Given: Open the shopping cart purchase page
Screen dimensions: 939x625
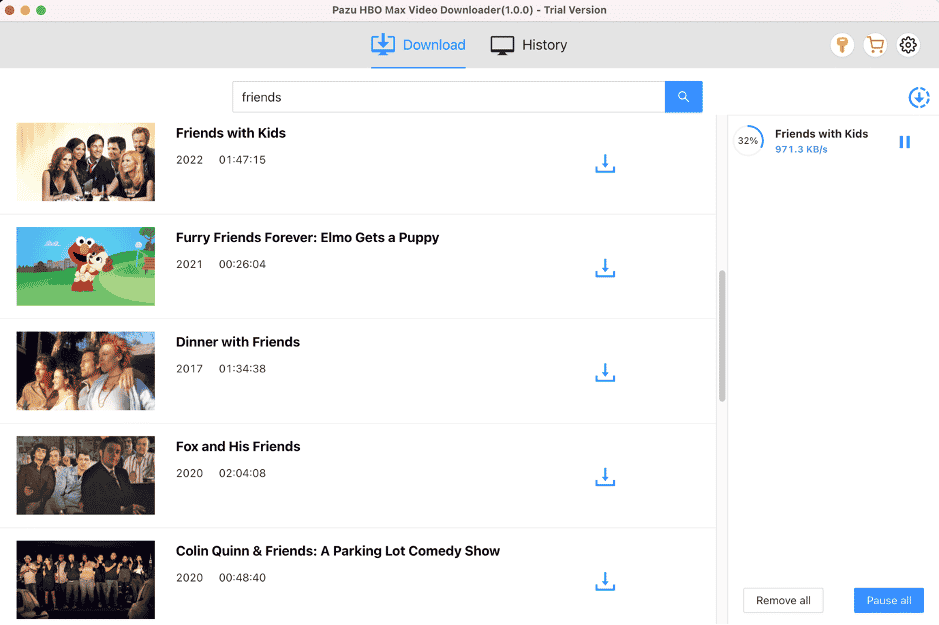Looking at the screenshot, I should tap(875, 45).
